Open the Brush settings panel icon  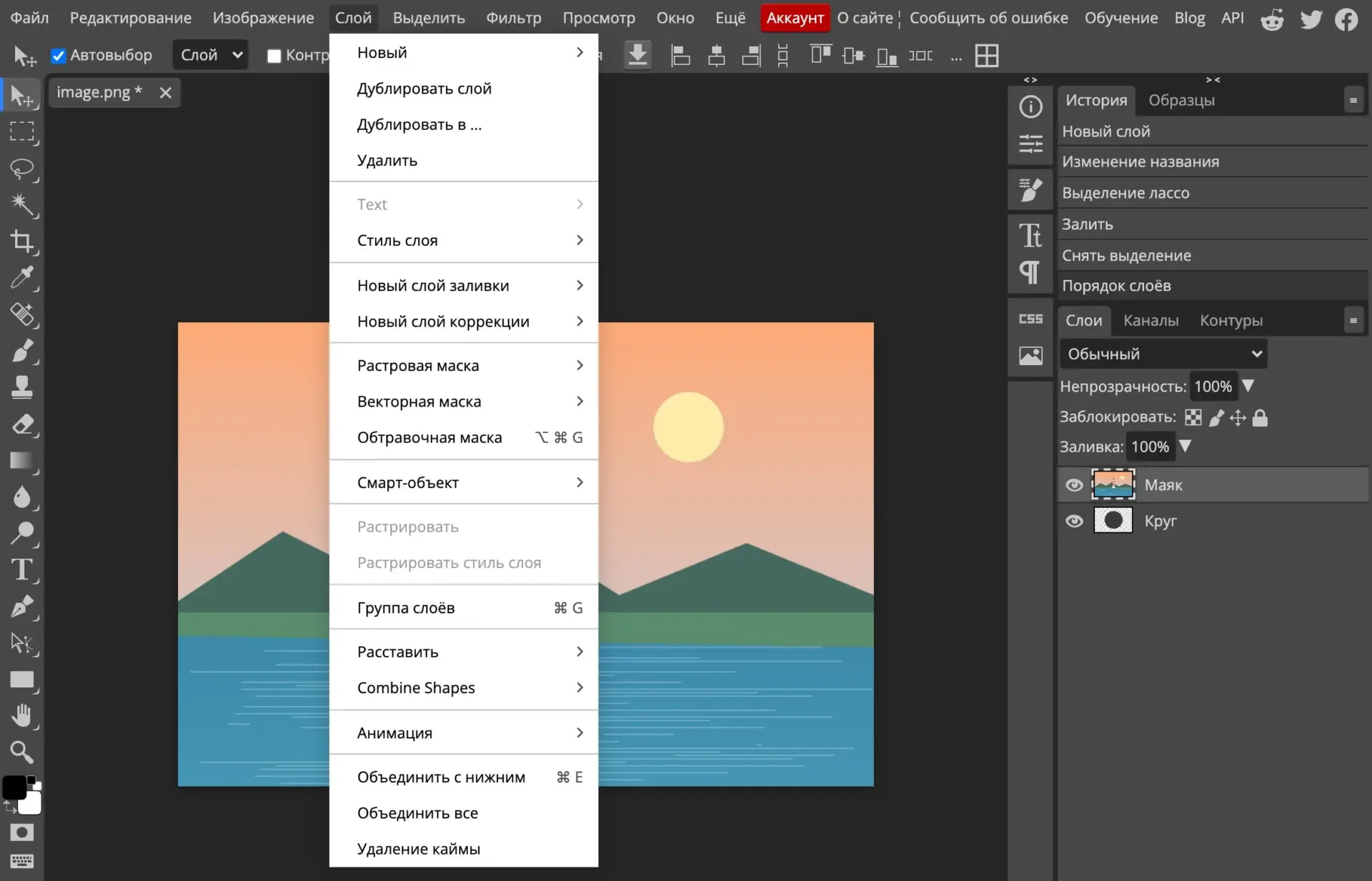1030,190
